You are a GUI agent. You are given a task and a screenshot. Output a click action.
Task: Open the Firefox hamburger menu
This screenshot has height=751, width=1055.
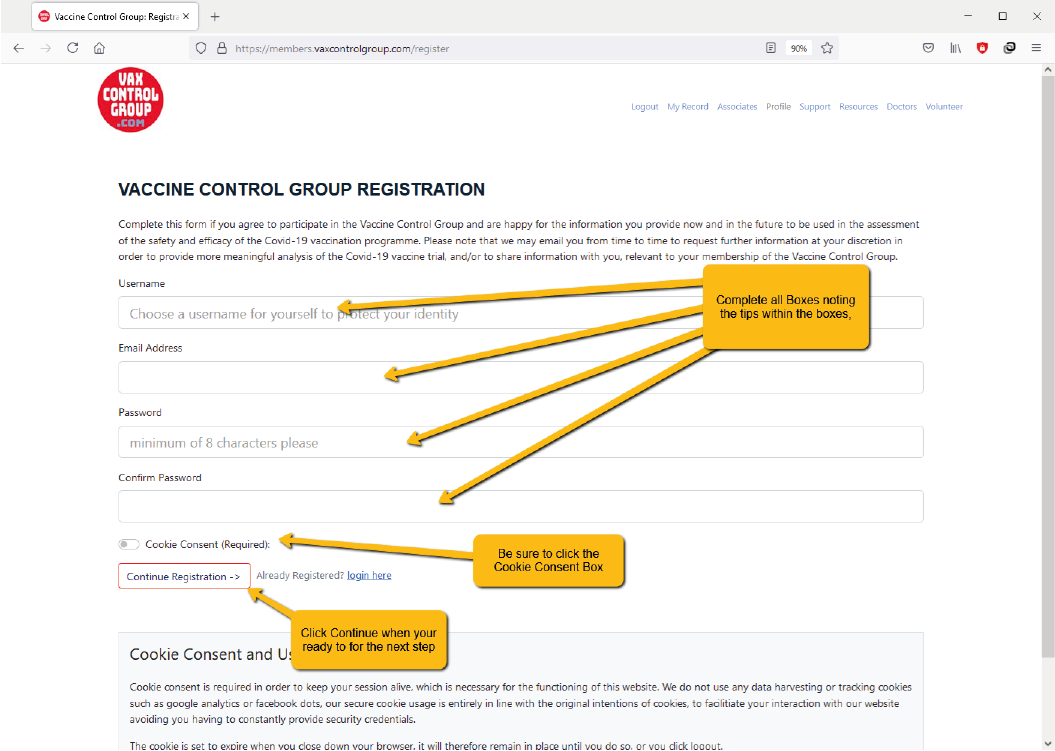(1036, 48)
